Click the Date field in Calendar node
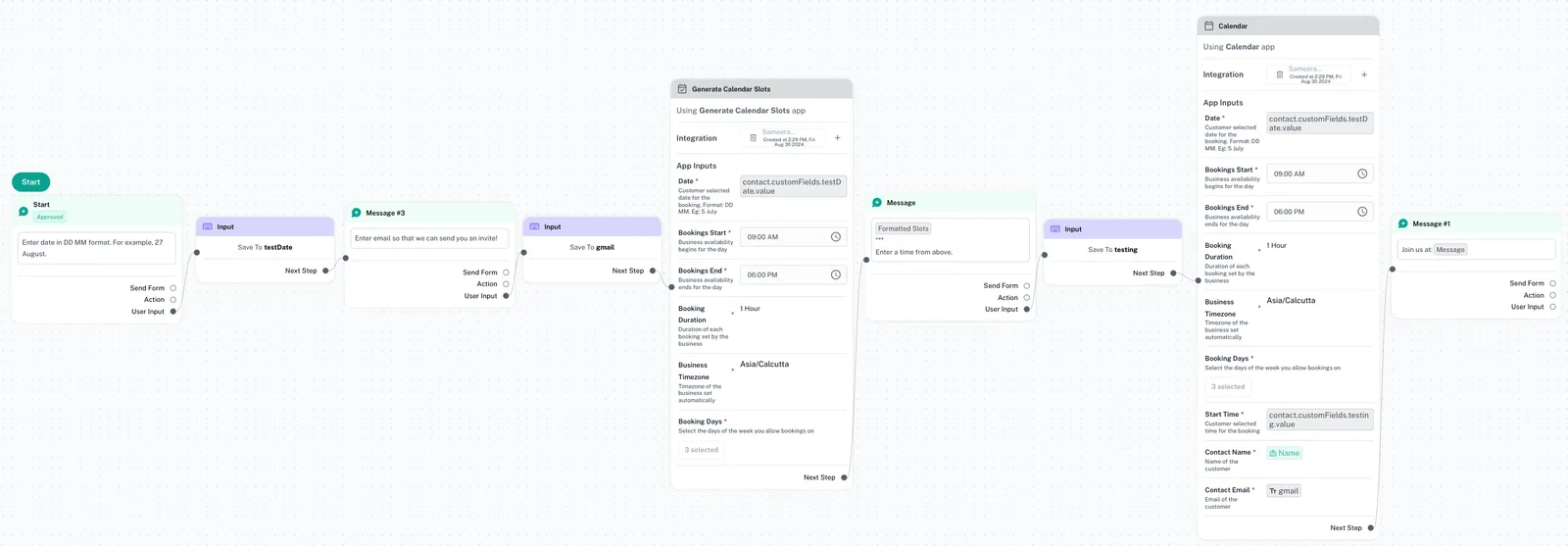1568x546 pixels. click(x=1319, y=124)
